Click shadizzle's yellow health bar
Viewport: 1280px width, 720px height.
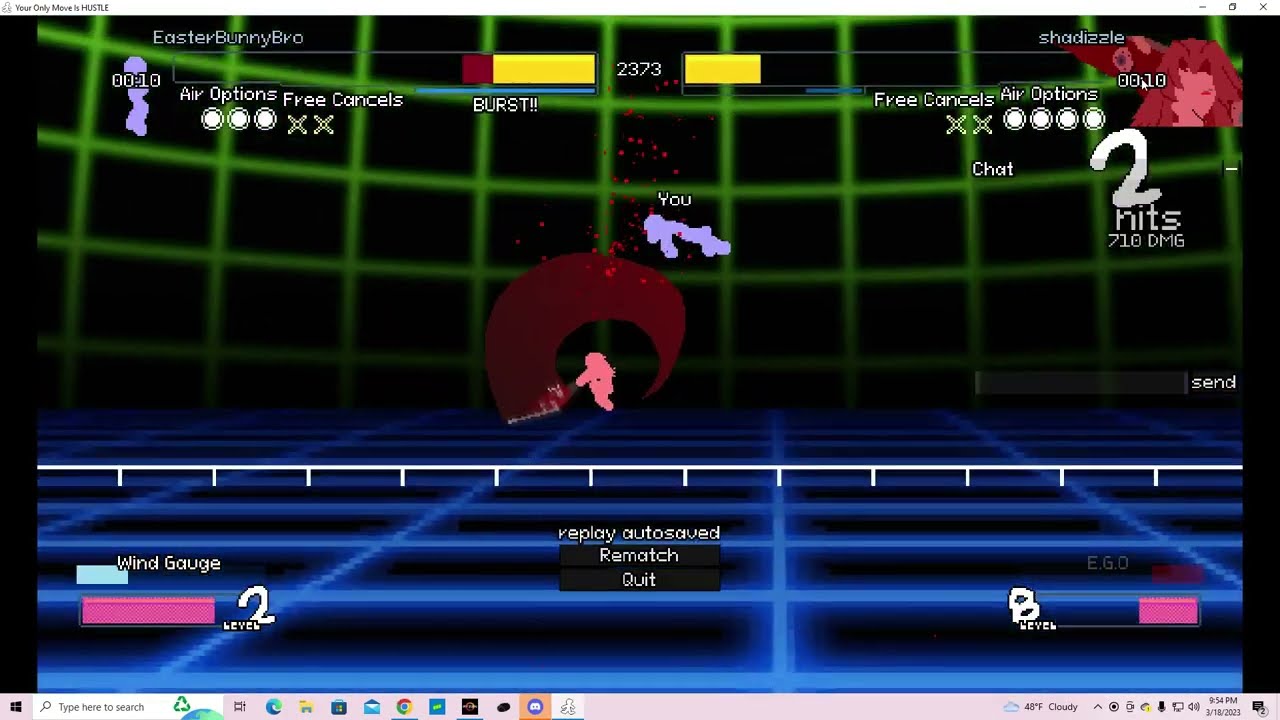[722, 69]
